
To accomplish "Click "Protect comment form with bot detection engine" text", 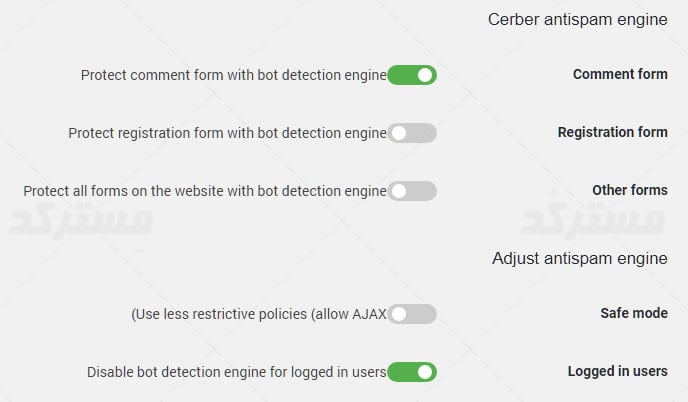I will click(x=233, y=75).
